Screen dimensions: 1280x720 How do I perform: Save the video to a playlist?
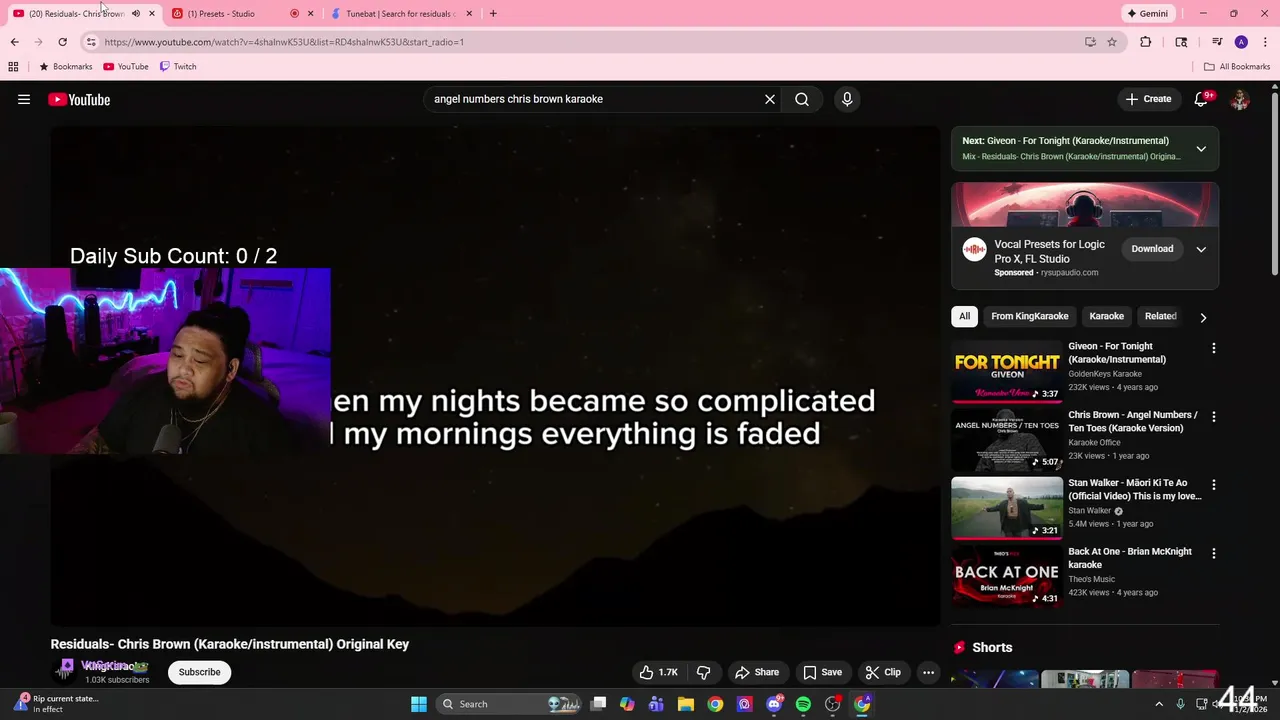click(822, 672)
